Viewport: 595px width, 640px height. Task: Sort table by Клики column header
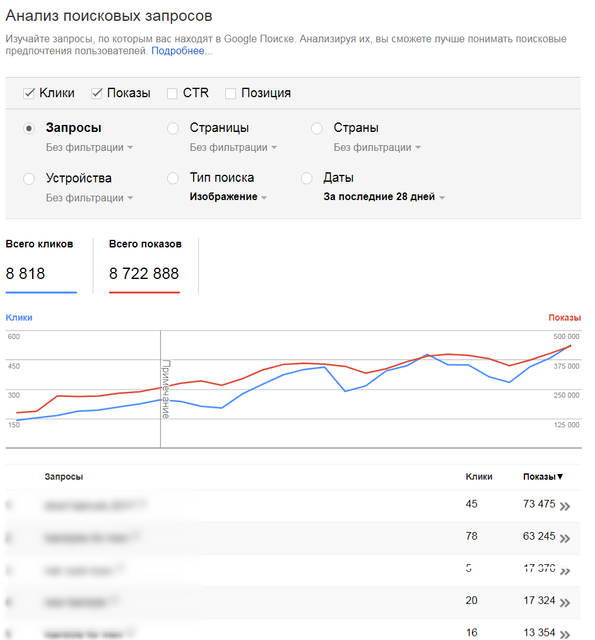(x=479, y=477)
